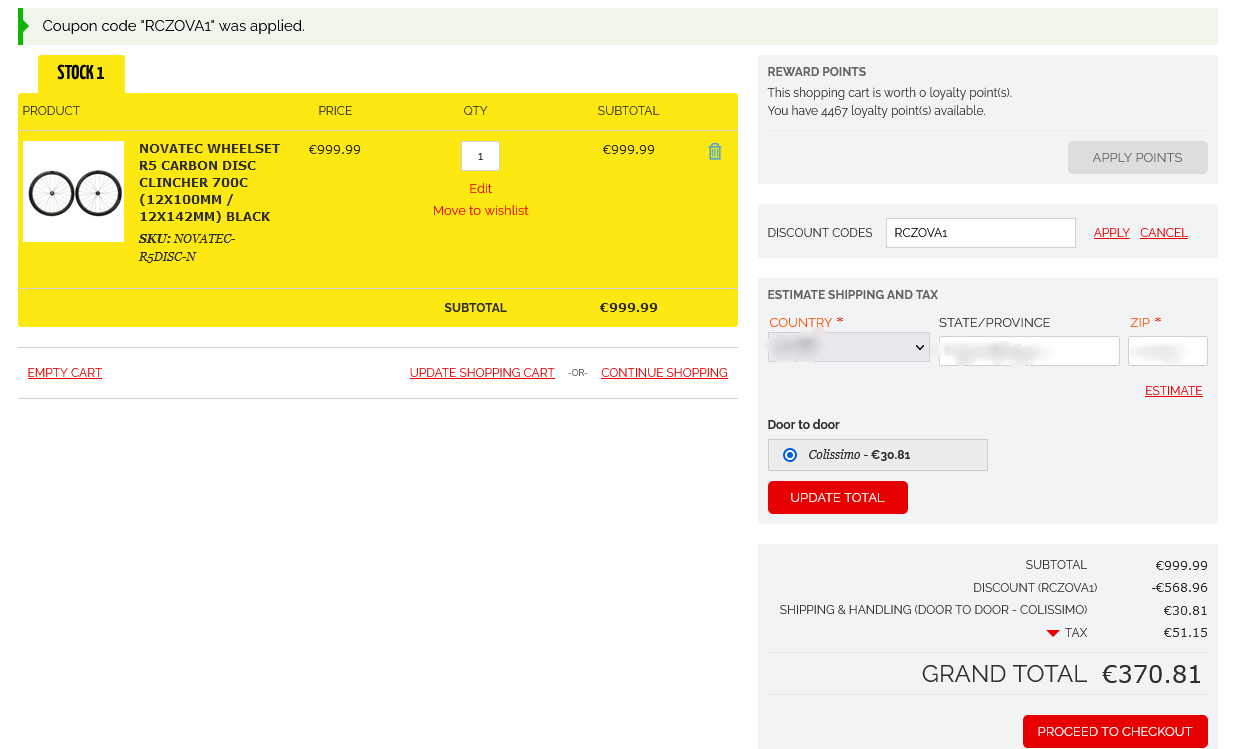This screenshot has width=1236, height=749.
Task: Cancel the RCZOVA1 coupon code
Action: (x=1163, y=233)
